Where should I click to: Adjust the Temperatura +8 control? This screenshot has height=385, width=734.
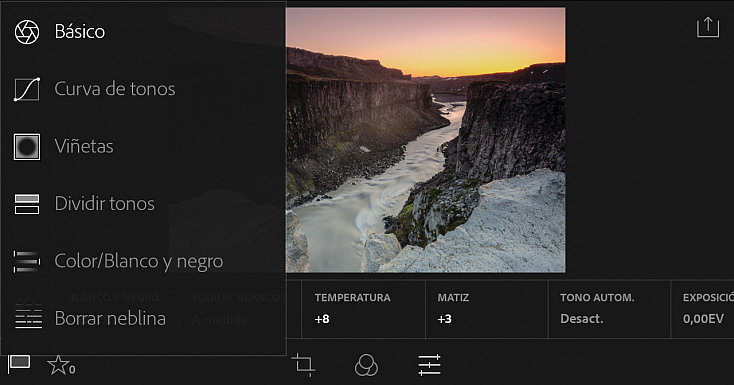point(363,309)
